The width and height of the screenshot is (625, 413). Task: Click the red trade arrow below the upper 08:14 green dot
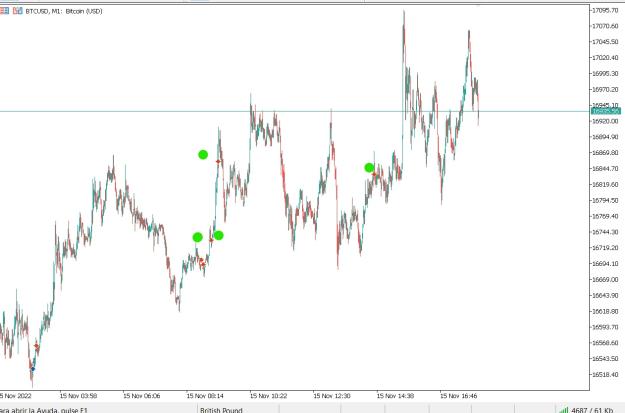tap(218, 161)
